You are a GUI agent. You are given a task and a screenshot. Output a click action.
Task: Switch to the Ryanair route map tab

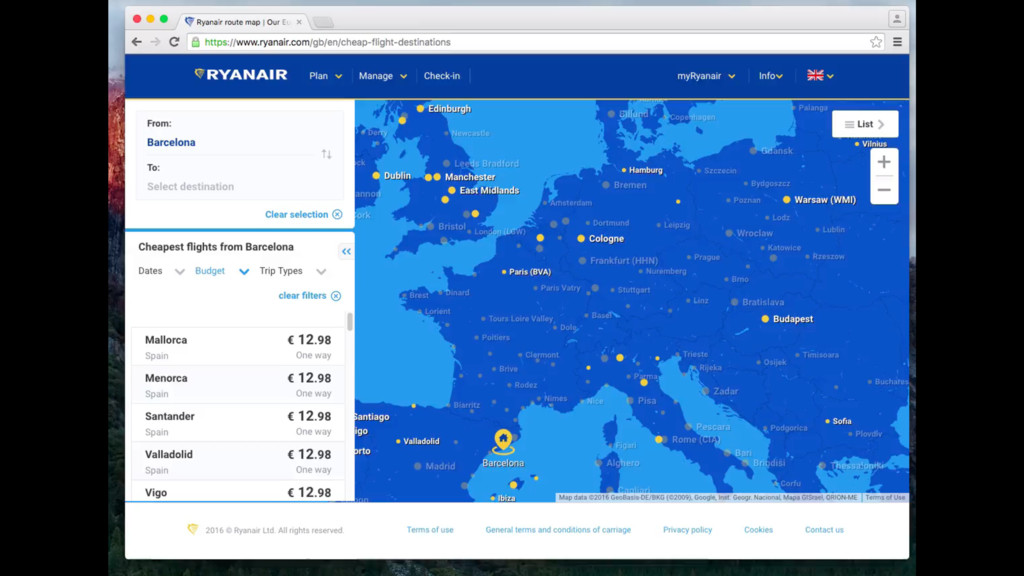[x=243, y=22]
